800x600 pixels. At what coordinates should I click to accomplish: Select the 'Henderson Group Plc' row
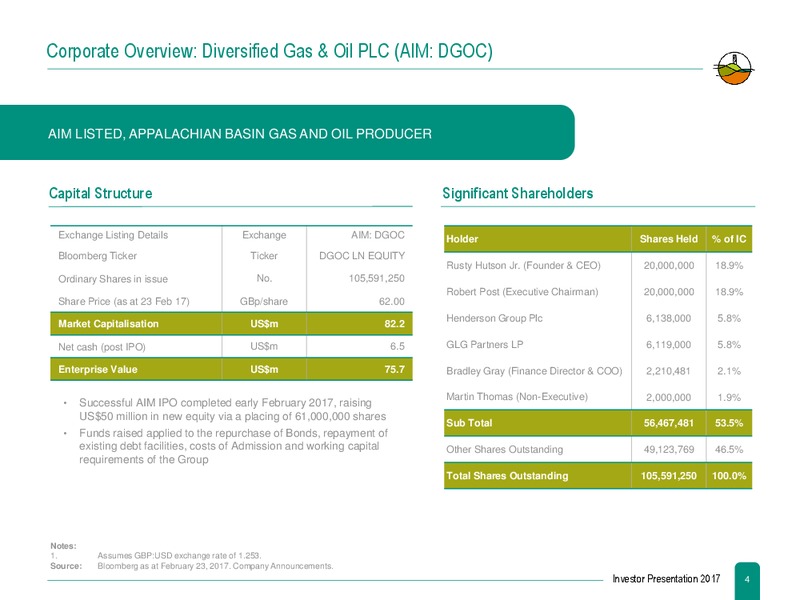[x=598, y=318]
